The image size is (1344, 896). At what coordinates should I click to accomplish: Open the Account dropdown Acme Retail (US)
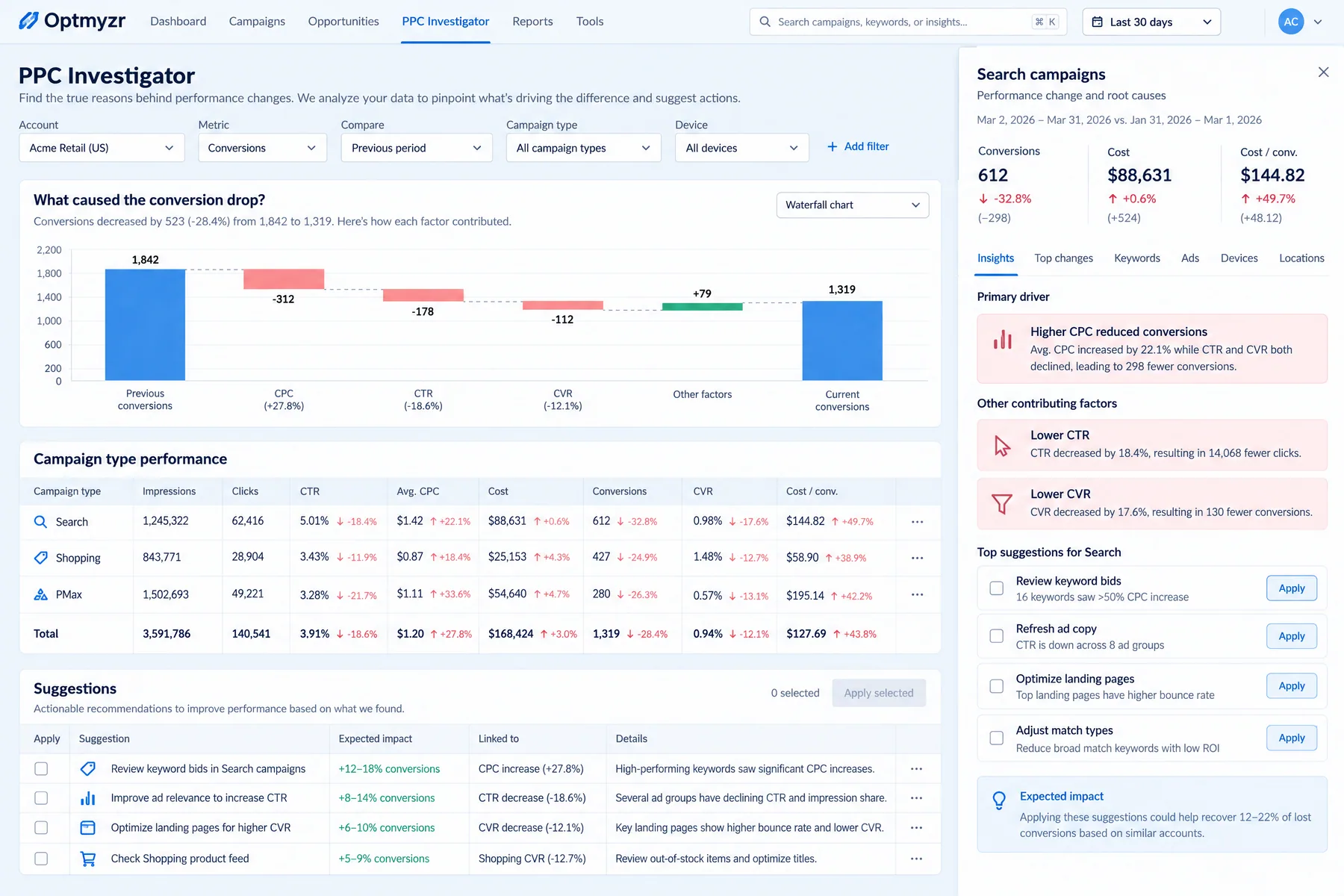tap(102, 148)
